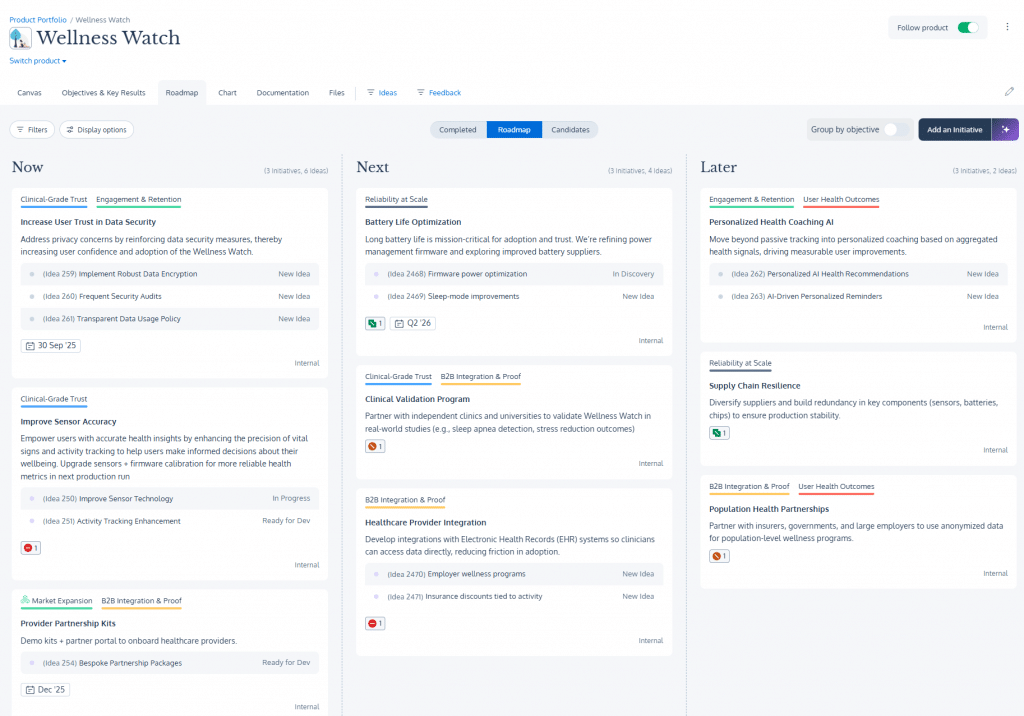Click the Wellness Watch product logo icon

tap(20, 39)
